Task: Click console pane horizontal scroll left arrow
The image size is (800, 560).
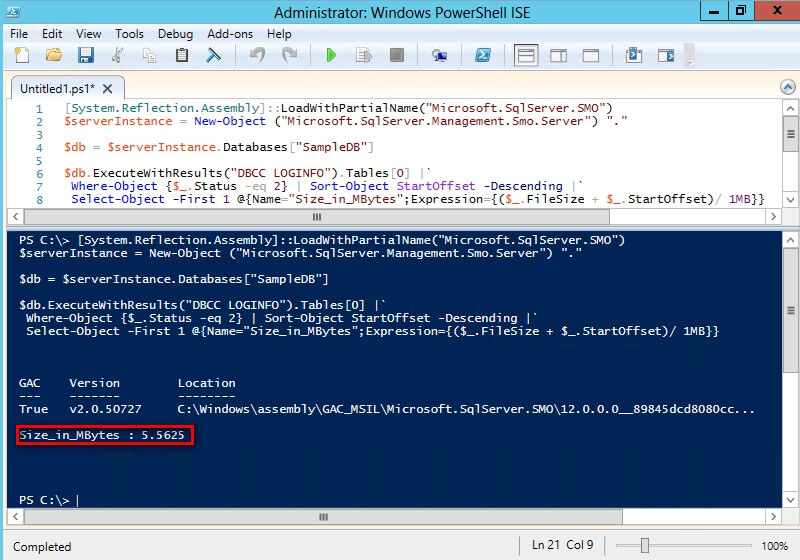Action: (x=15, y=516)
